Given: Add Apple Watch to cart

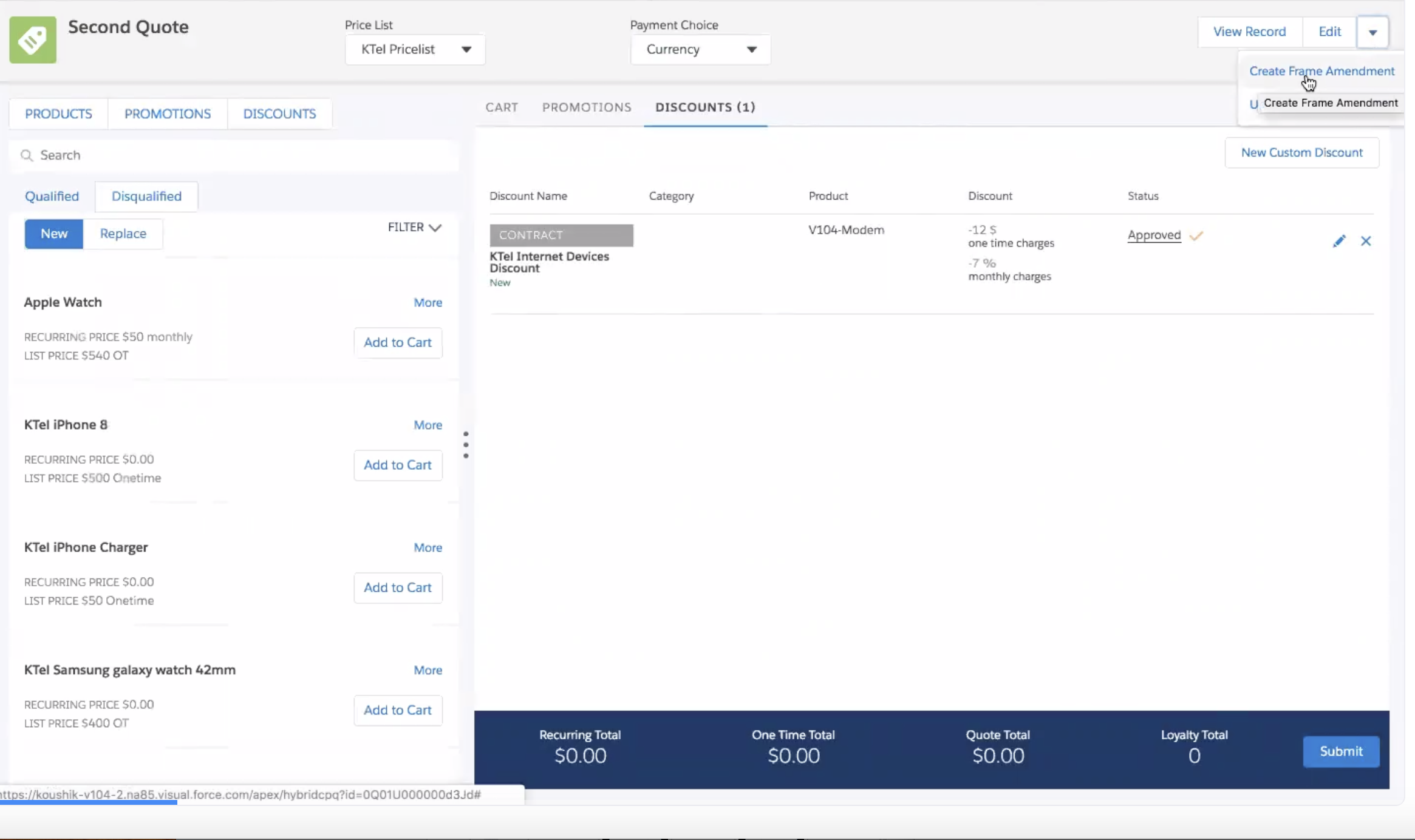Looking at the screenshot, I should tap(398, 342).
